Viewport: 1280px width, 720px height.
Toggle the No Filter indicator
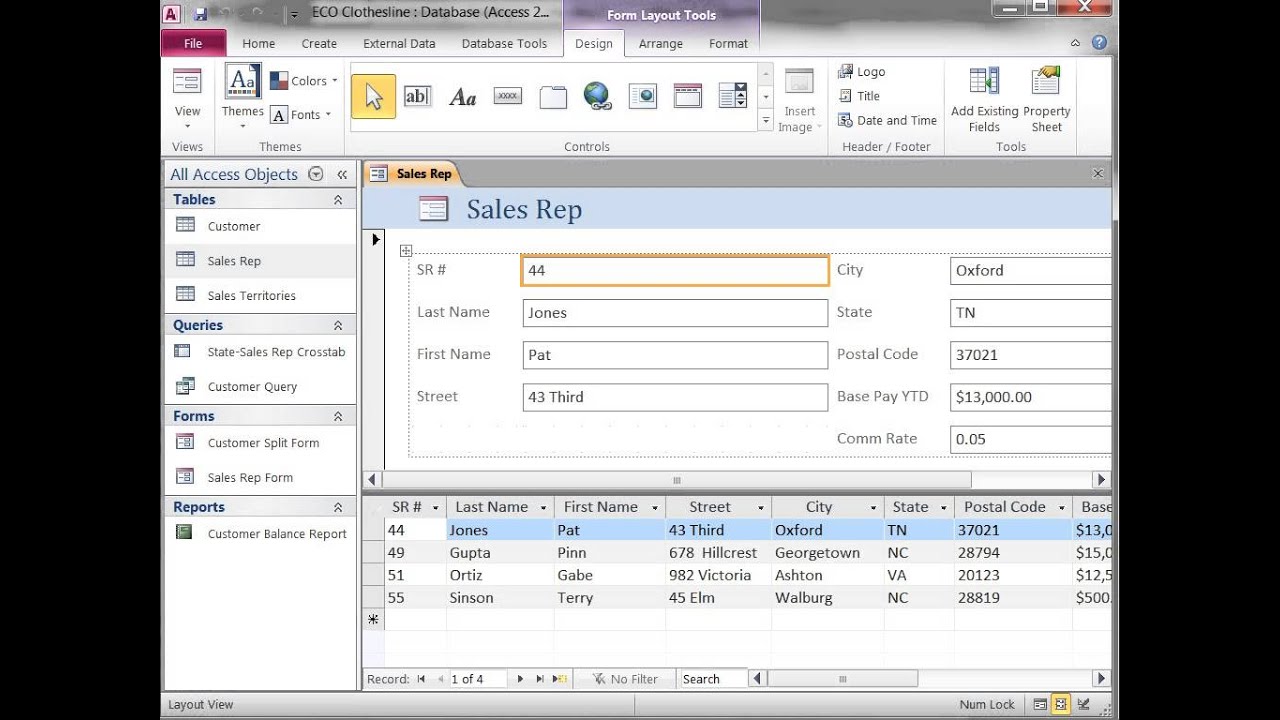coord(625,679)
